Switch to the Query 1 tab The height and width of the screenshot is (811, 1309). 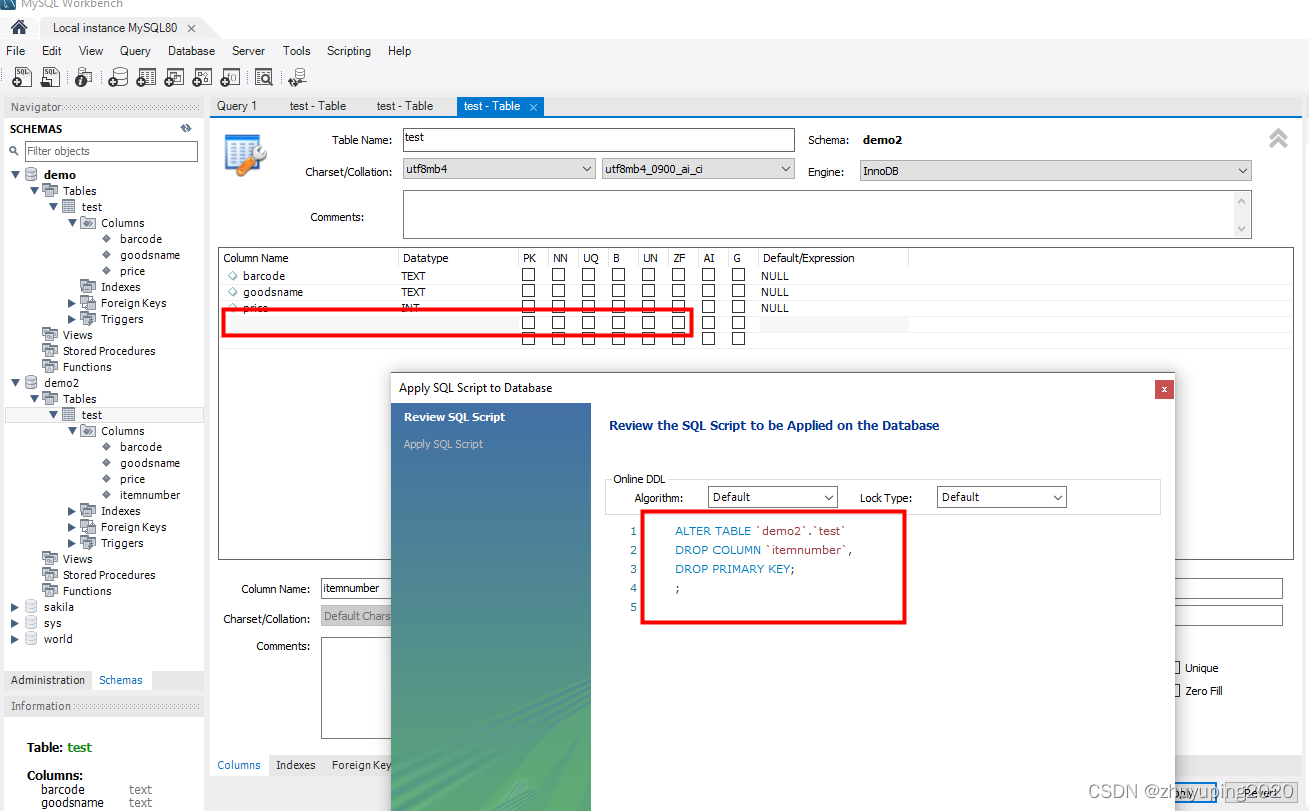point(236,106)
